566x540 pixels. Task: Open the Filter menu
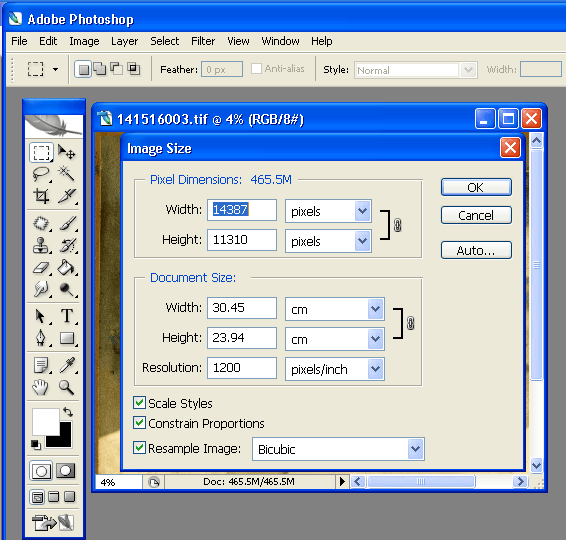pos(203,41)
